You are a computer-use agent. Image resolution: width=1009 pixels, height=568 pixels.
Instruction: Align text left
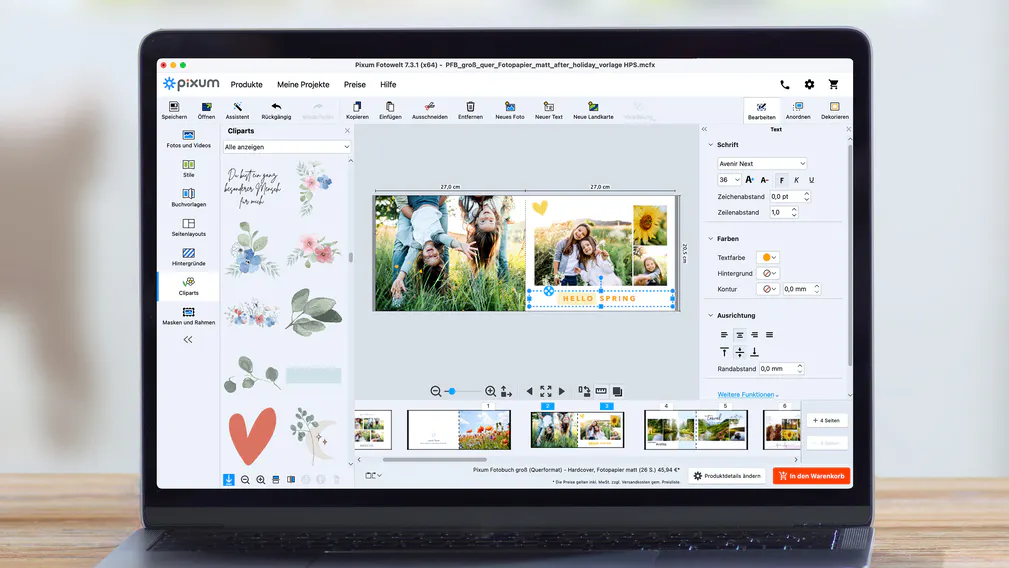point(724,335)
